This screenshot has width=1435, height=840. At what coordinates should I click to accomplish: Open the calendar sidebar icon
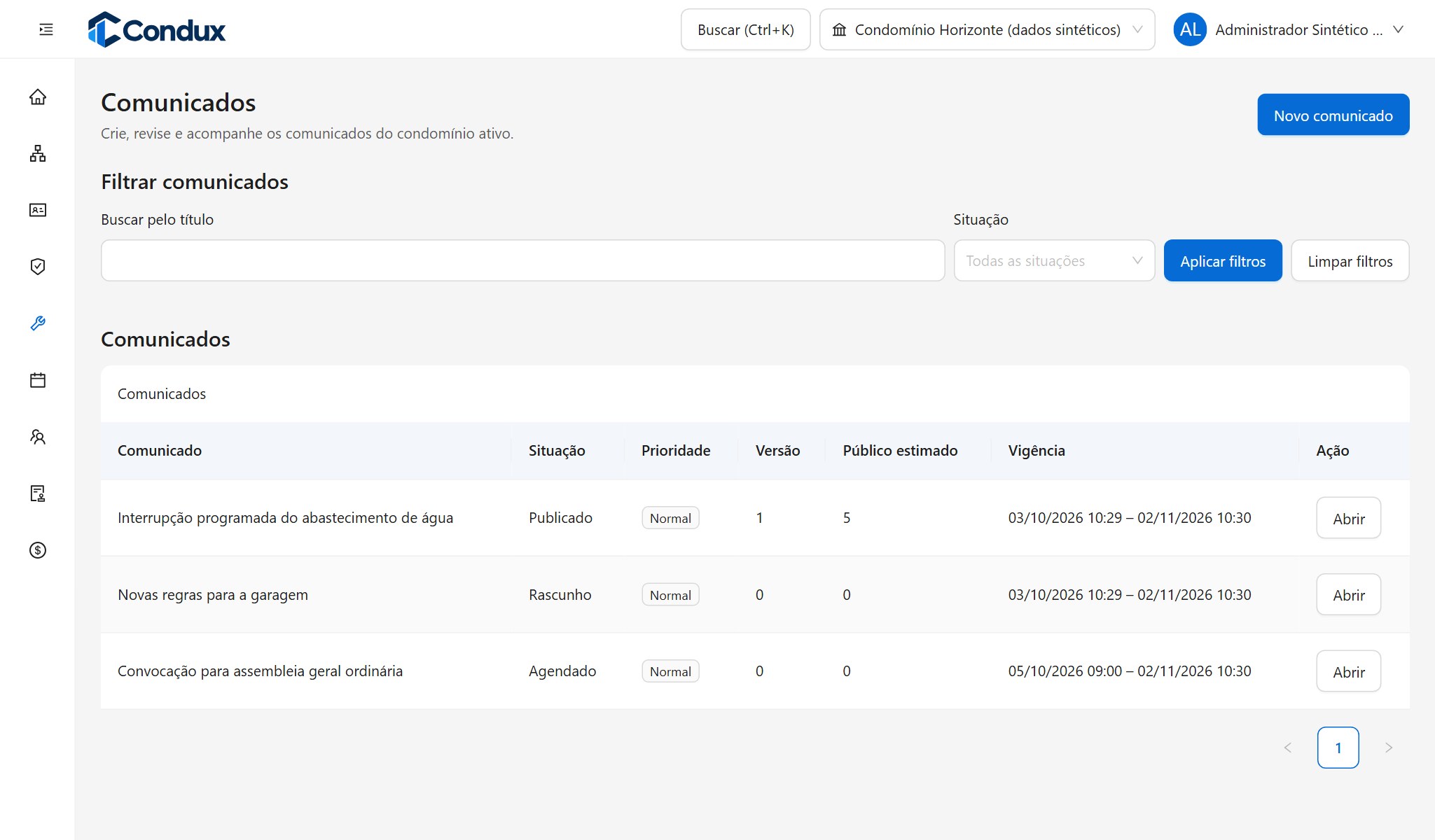[38, 380]
